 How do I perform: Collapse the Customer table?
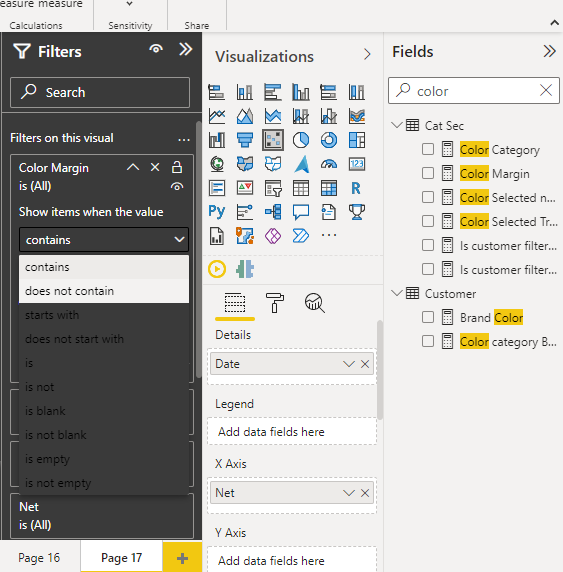coord(397,293)
